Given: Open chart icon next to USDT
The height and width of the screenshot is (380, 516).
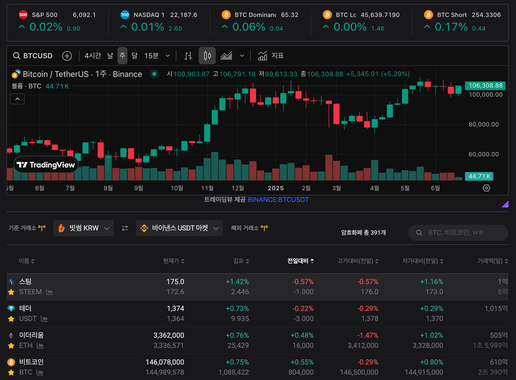Looking at the screenshot, I should 44,319.
